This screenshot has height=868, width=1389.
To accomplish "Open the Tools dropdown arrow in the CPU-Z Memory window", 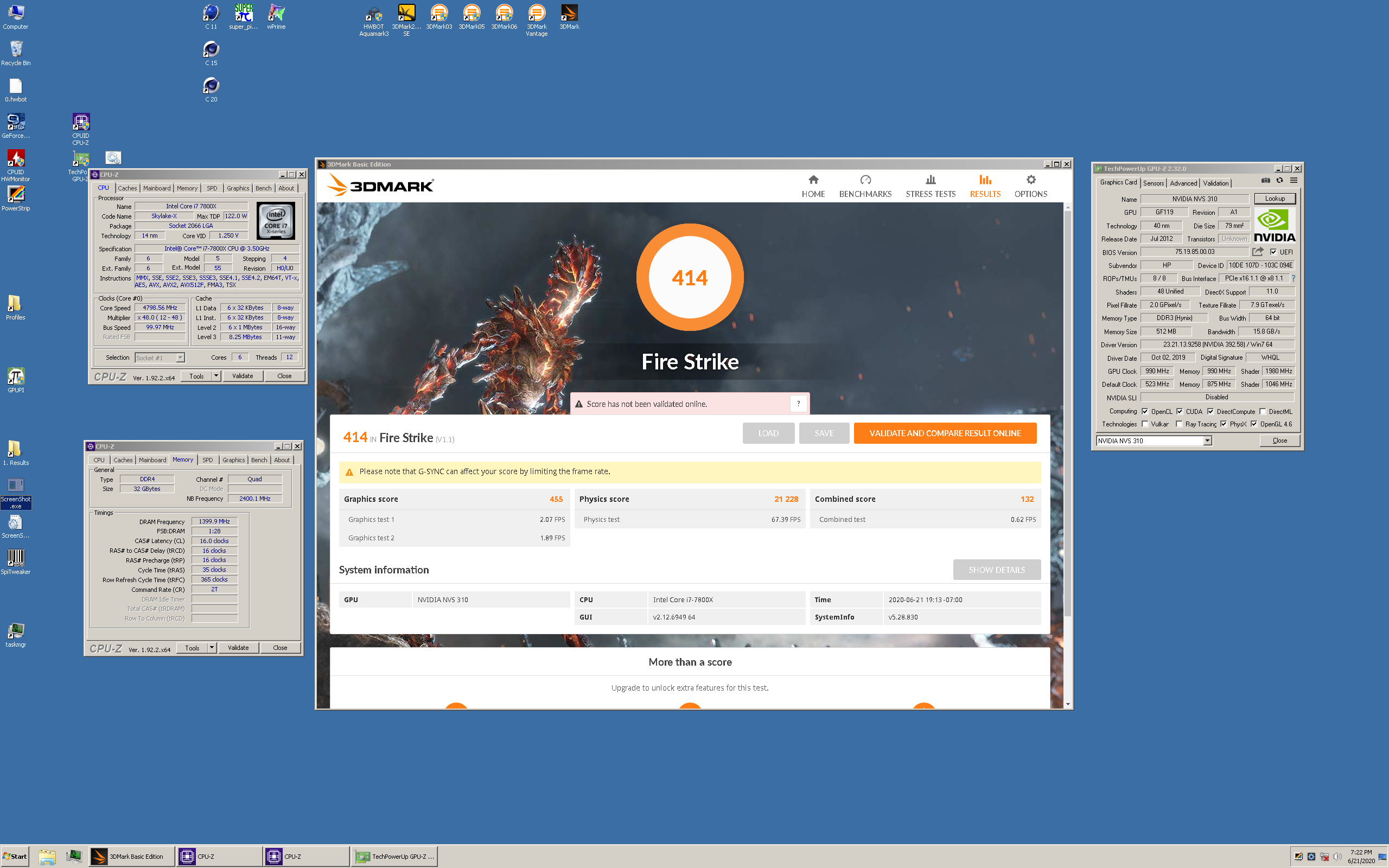I will 212,648.
